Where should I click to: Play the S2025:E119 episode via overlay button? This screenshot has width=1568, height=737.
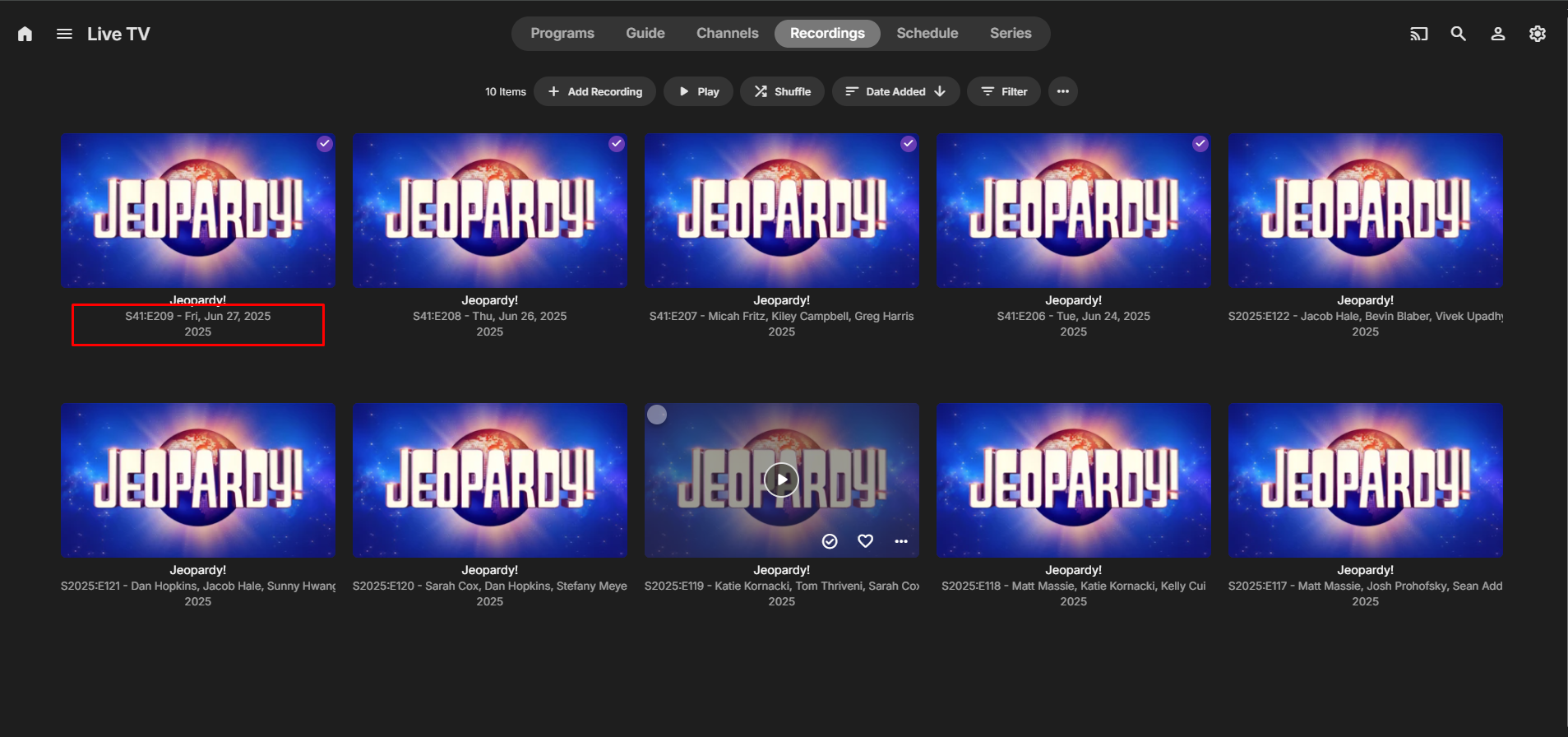pos(781,479)
